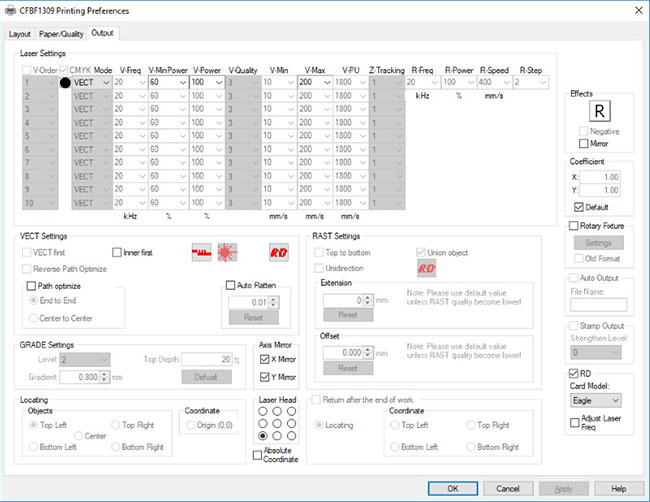Click the black color dot in row 1
The image size is (650, 502).
(65, 83)
